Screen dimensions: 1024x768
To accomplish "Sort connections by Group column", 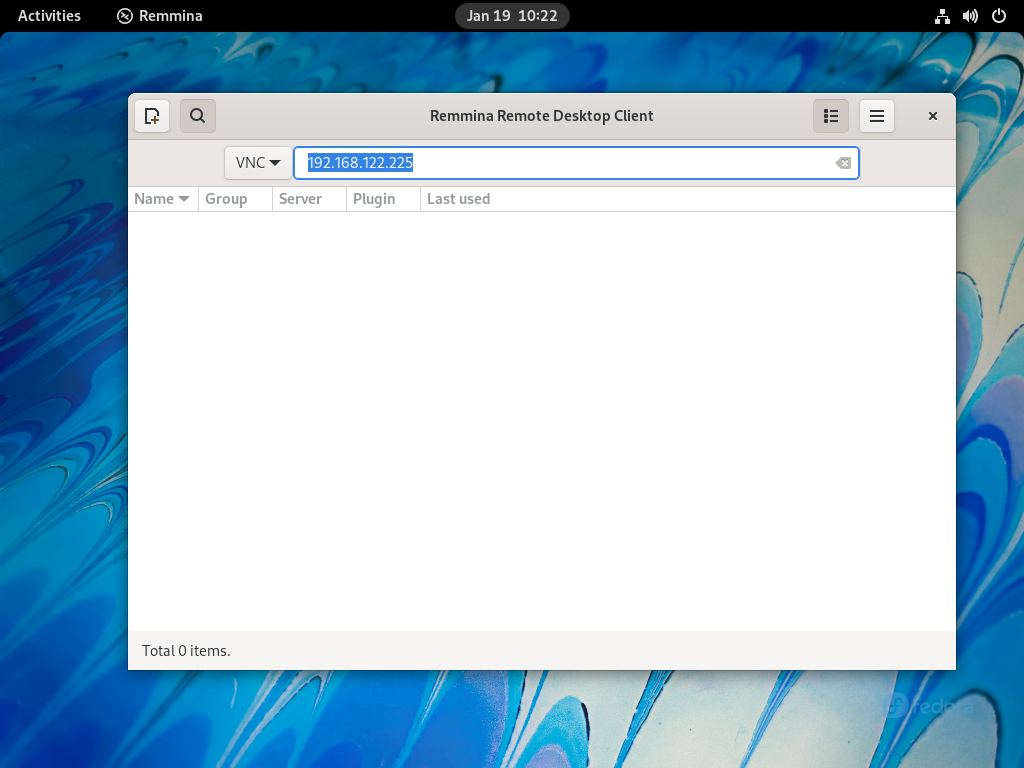I will coord(235,199).
